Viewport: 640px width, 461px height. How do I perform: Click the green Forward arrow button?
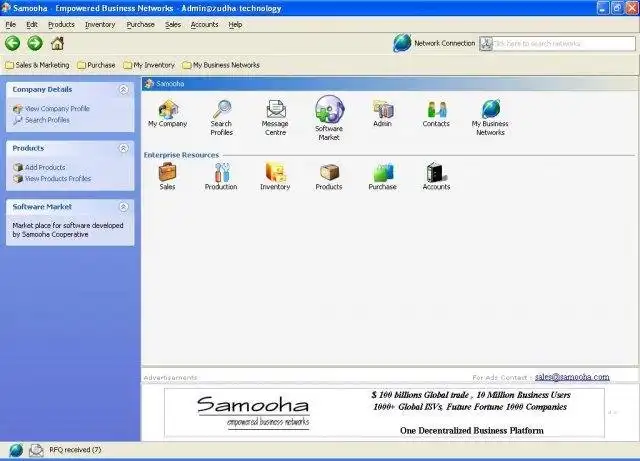click(35, 43)
